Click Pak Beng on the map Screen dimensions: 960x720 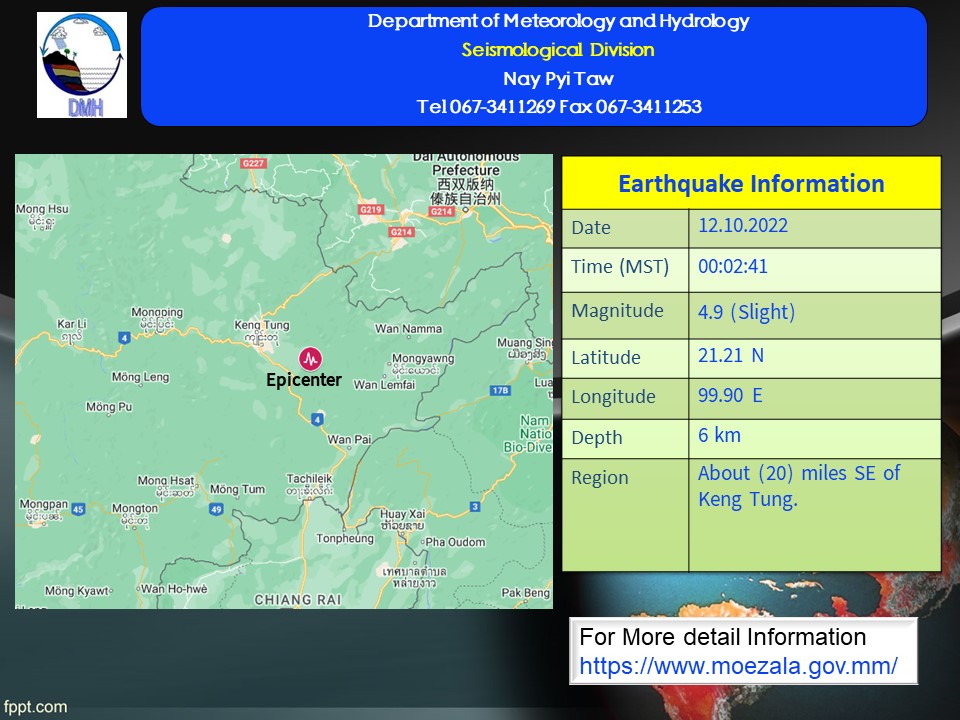click(525, 593)
